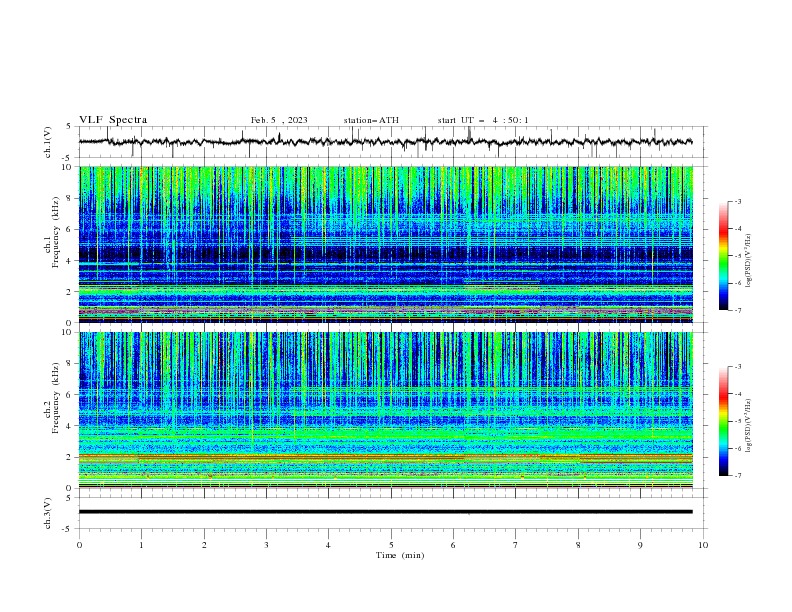The image size is (792, 612).
Task: Click the log(PSD) label beside ch.2 colorbar
Action: 748,426
